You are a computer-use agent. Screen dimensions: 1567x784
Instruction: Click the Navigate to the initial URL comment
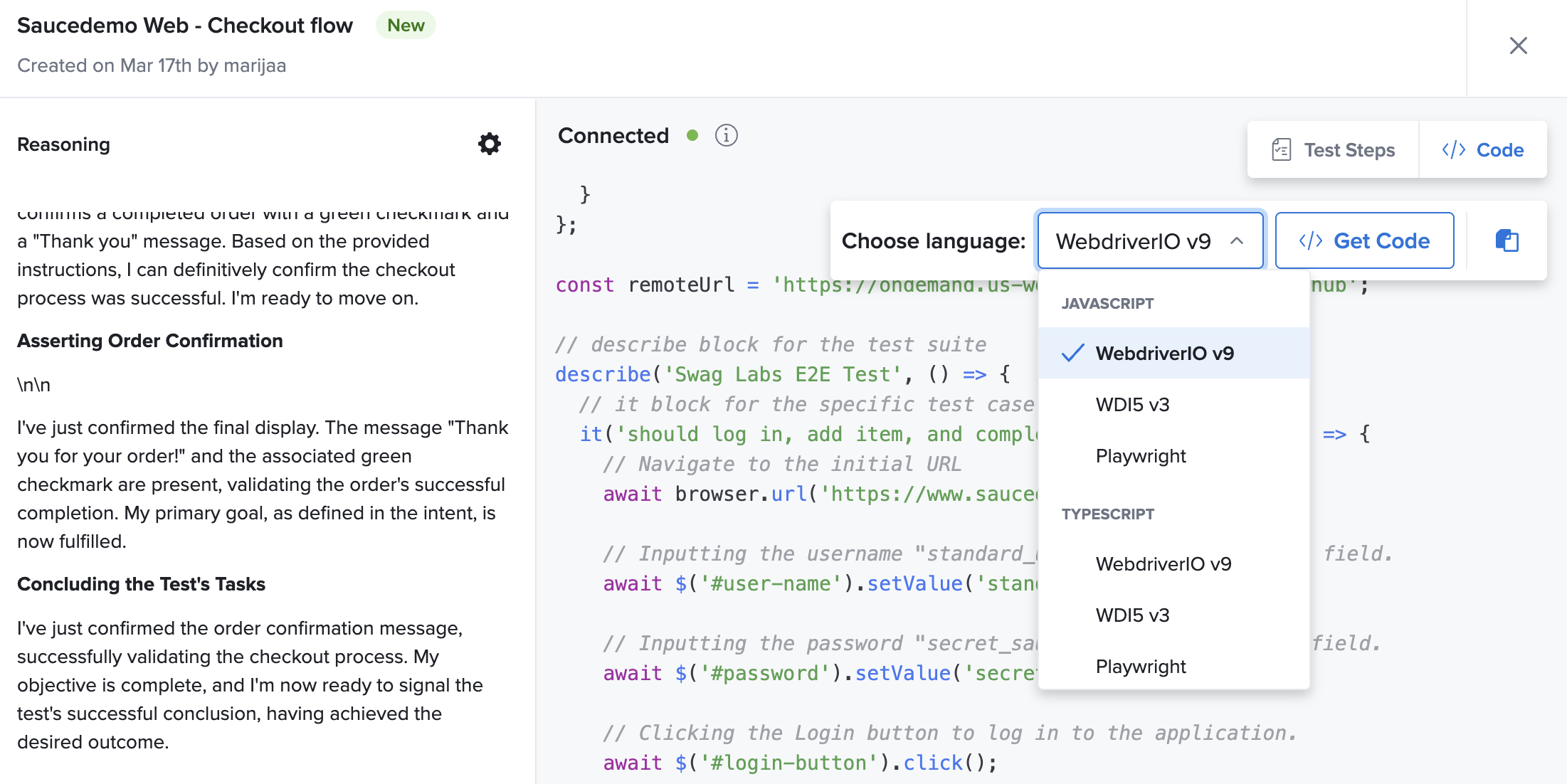click(782, 464)
